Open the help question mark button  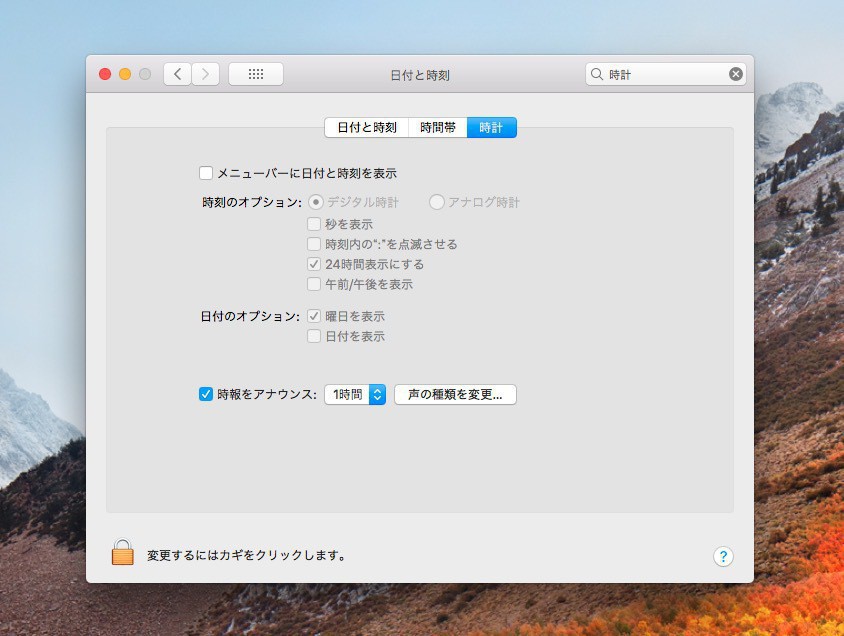723,556
